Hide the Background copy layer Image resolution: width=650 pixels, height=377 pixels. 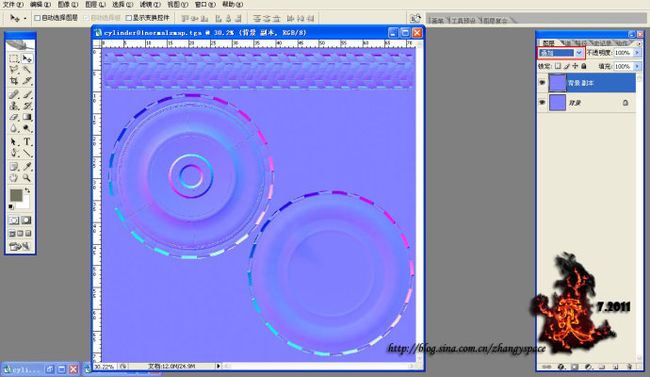[542, 83]
